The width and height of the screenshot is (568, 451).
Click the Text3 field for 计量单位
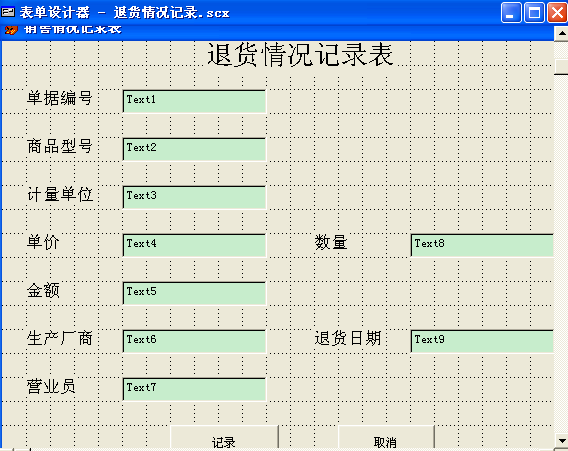[195, 198]
